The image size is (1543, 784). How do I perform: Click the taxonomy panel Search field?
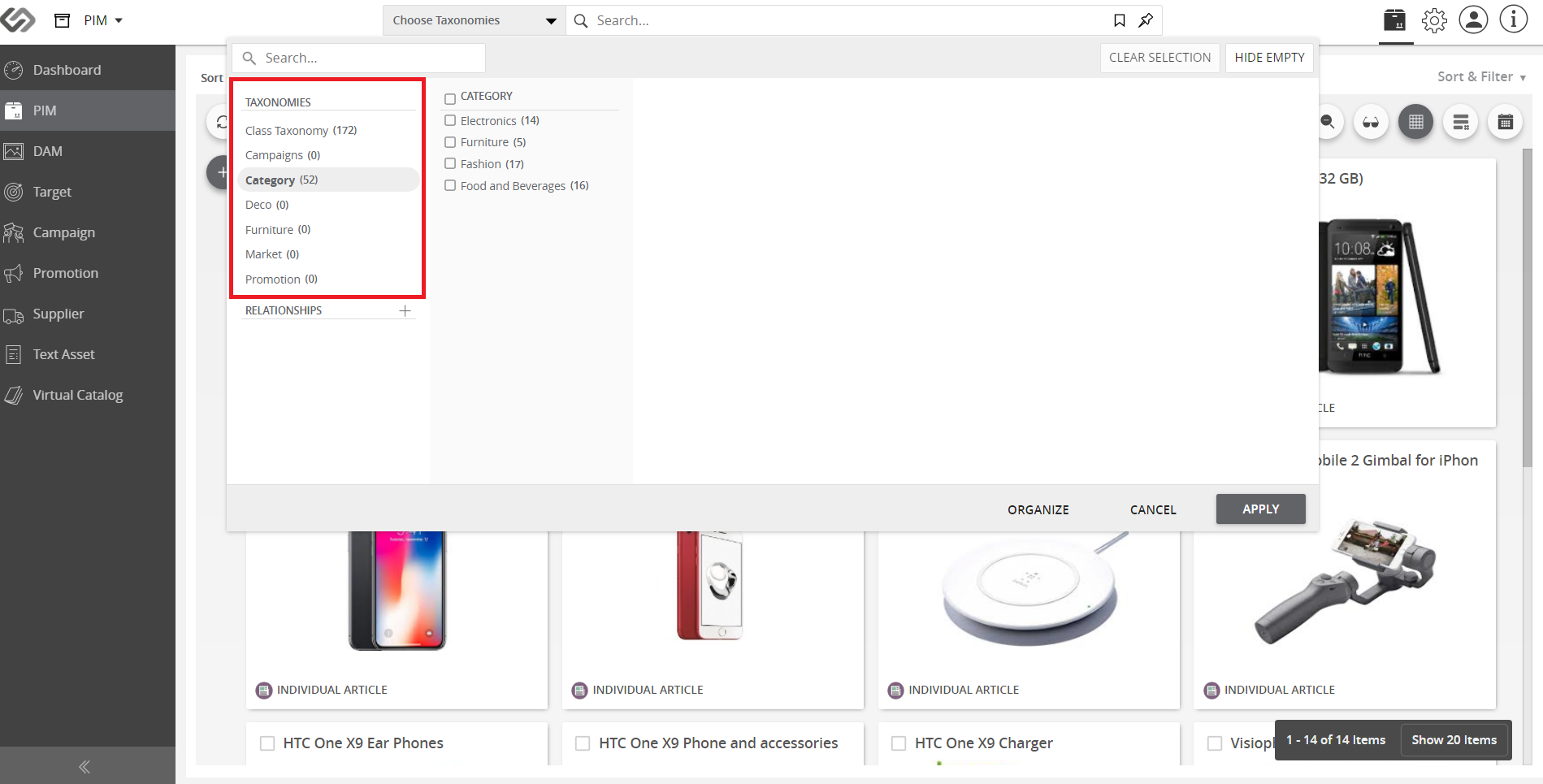pos(358,58)
